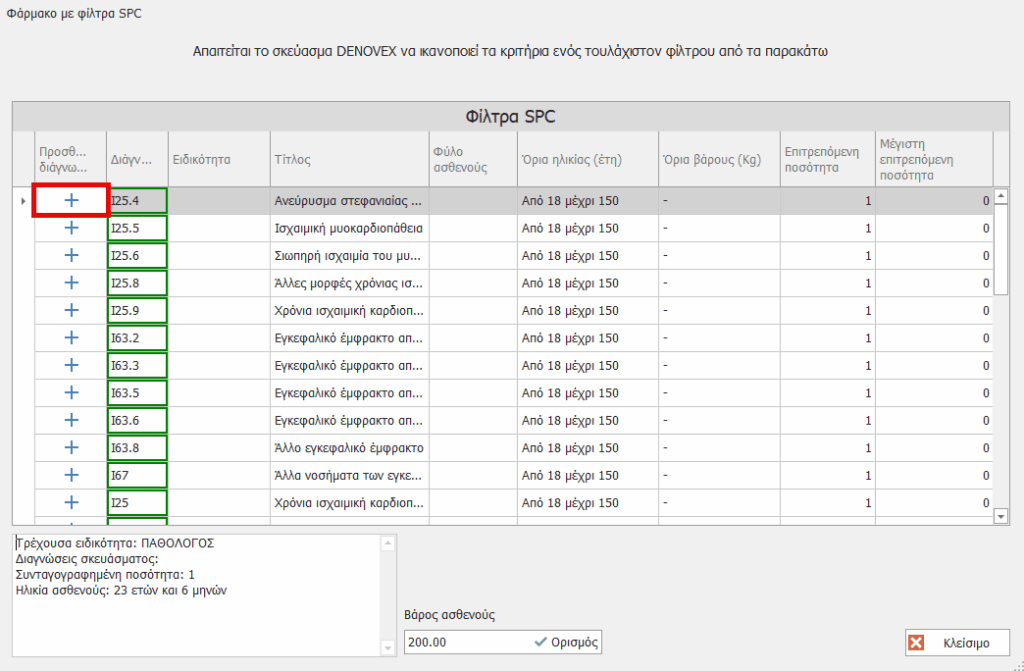The width and height of the screenshot is (1024, 671).
Task: Add diagnosis I63.2 with the plus icon
Action: coord(71,338)
